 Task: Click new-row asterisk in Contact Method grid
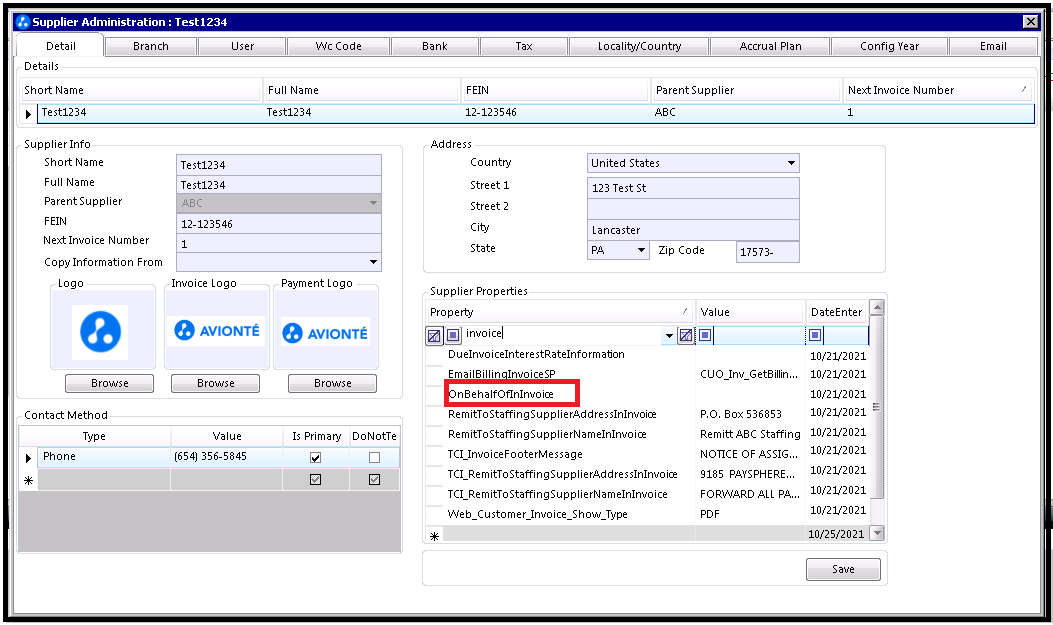[x=28, y=481]
